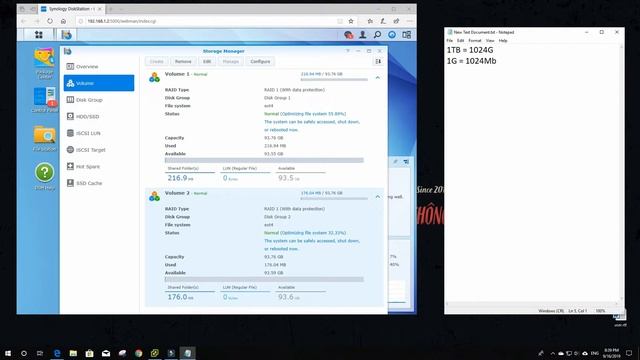
Task: Open the Windows Start menu
Action: [x=8, y=353]
